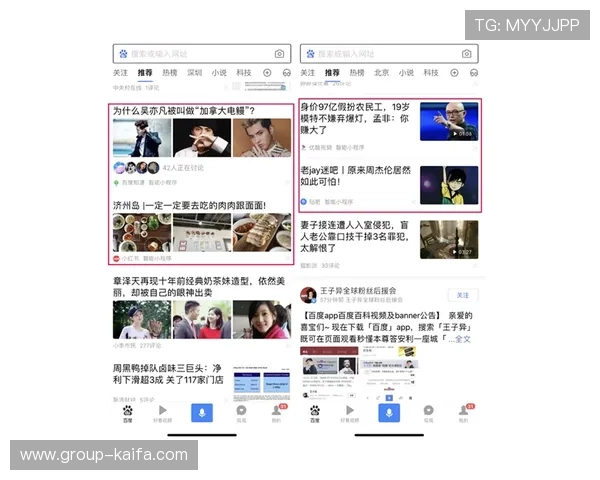The height and width of the screenshot is (480, 600).
Task: Select 深圳 tab in left phone
Action: click(x=194, y=73)
